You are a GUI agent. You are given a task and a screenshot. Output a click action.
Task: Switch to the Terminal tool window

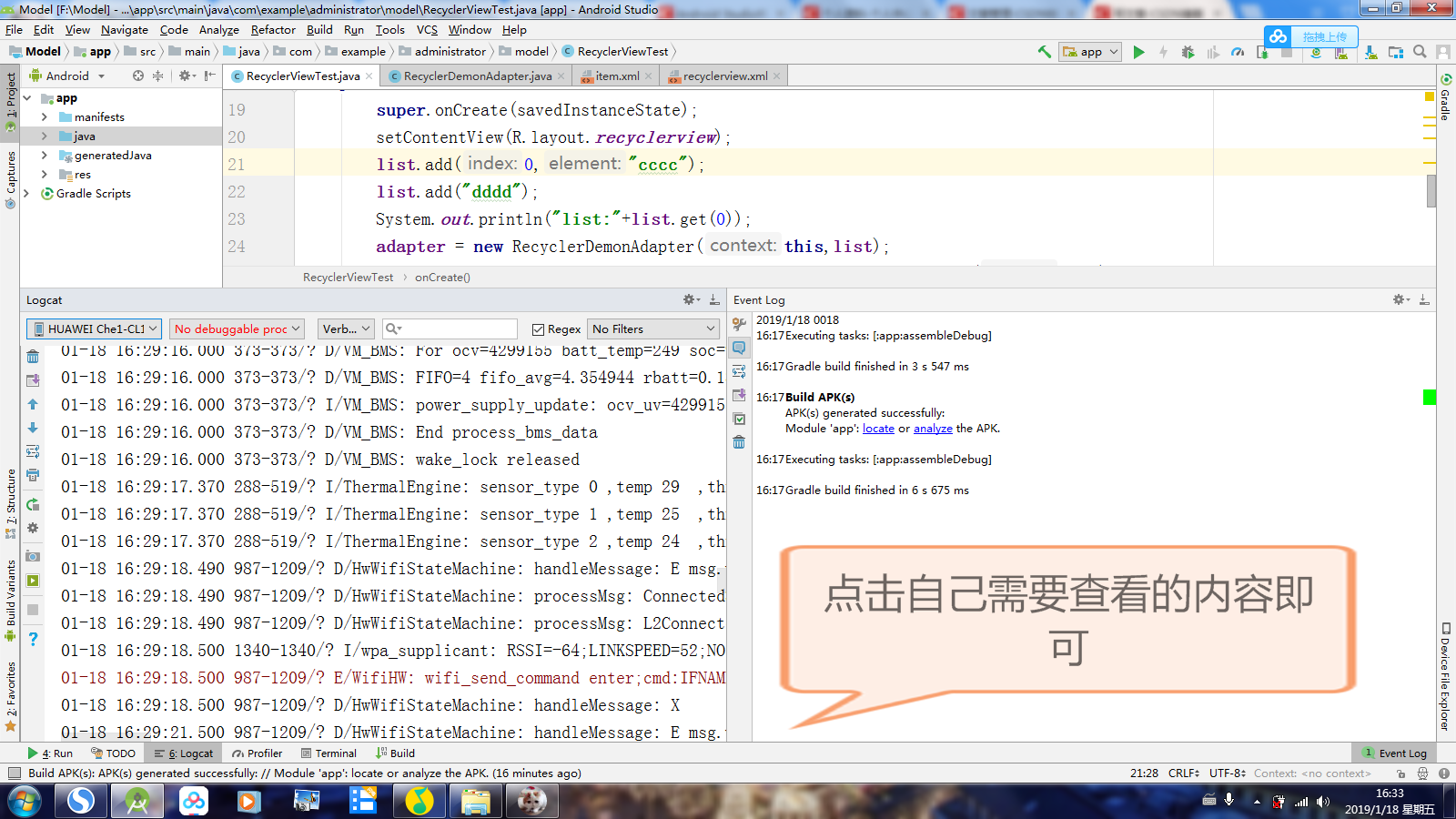point(329,753)
